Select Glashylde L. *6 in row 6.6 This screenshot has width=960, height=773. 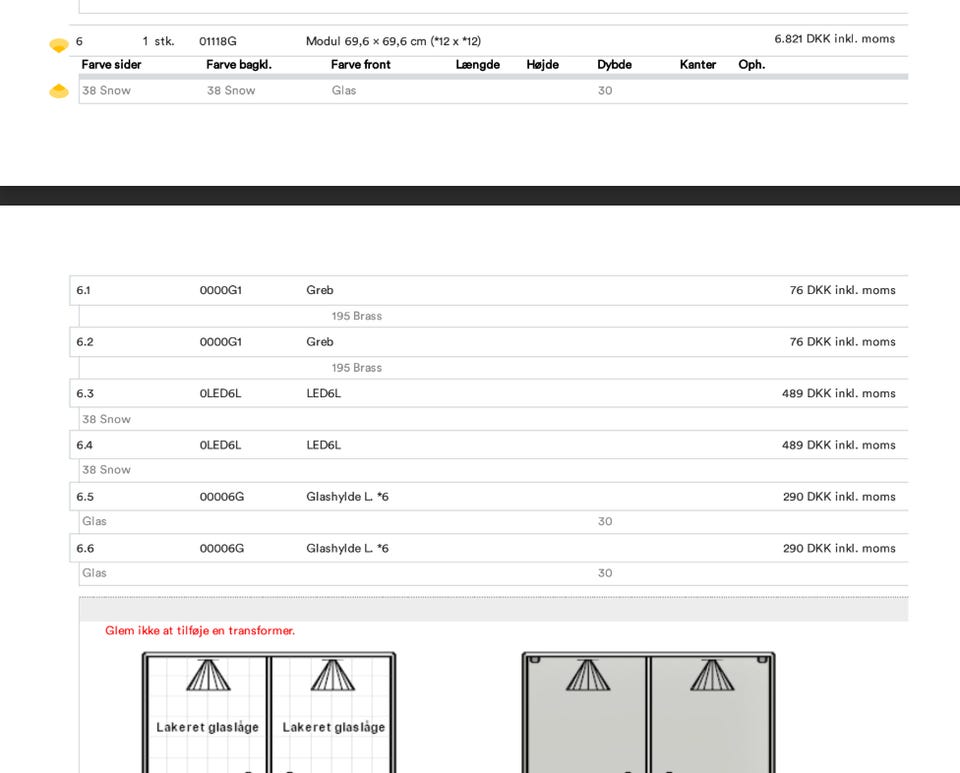347,548
